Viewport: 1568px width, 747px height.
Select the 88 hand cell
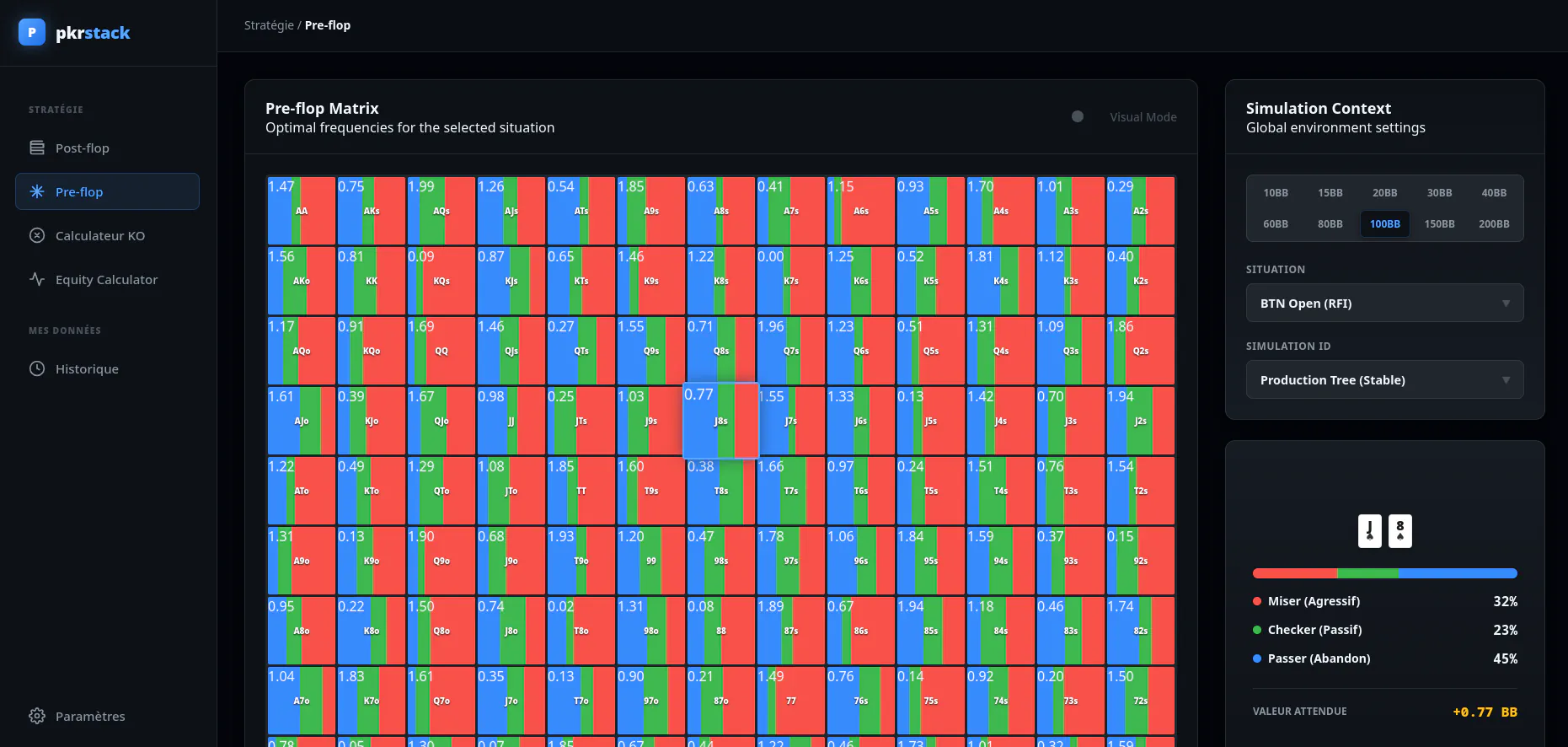[x=721, y=631]
